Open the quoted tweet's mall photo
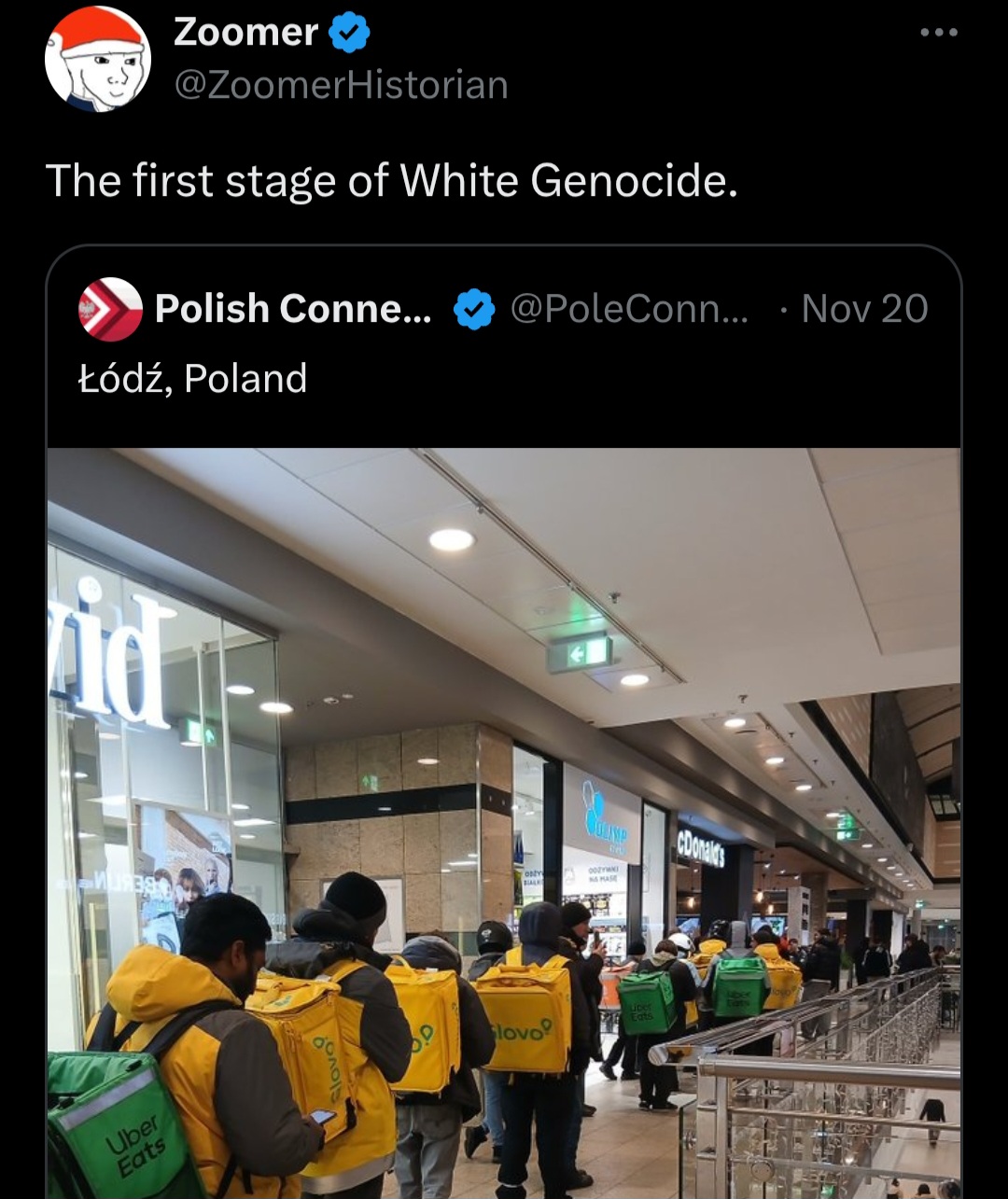The height and width of the screenshot is (1199, 1008). coord(504,823)
